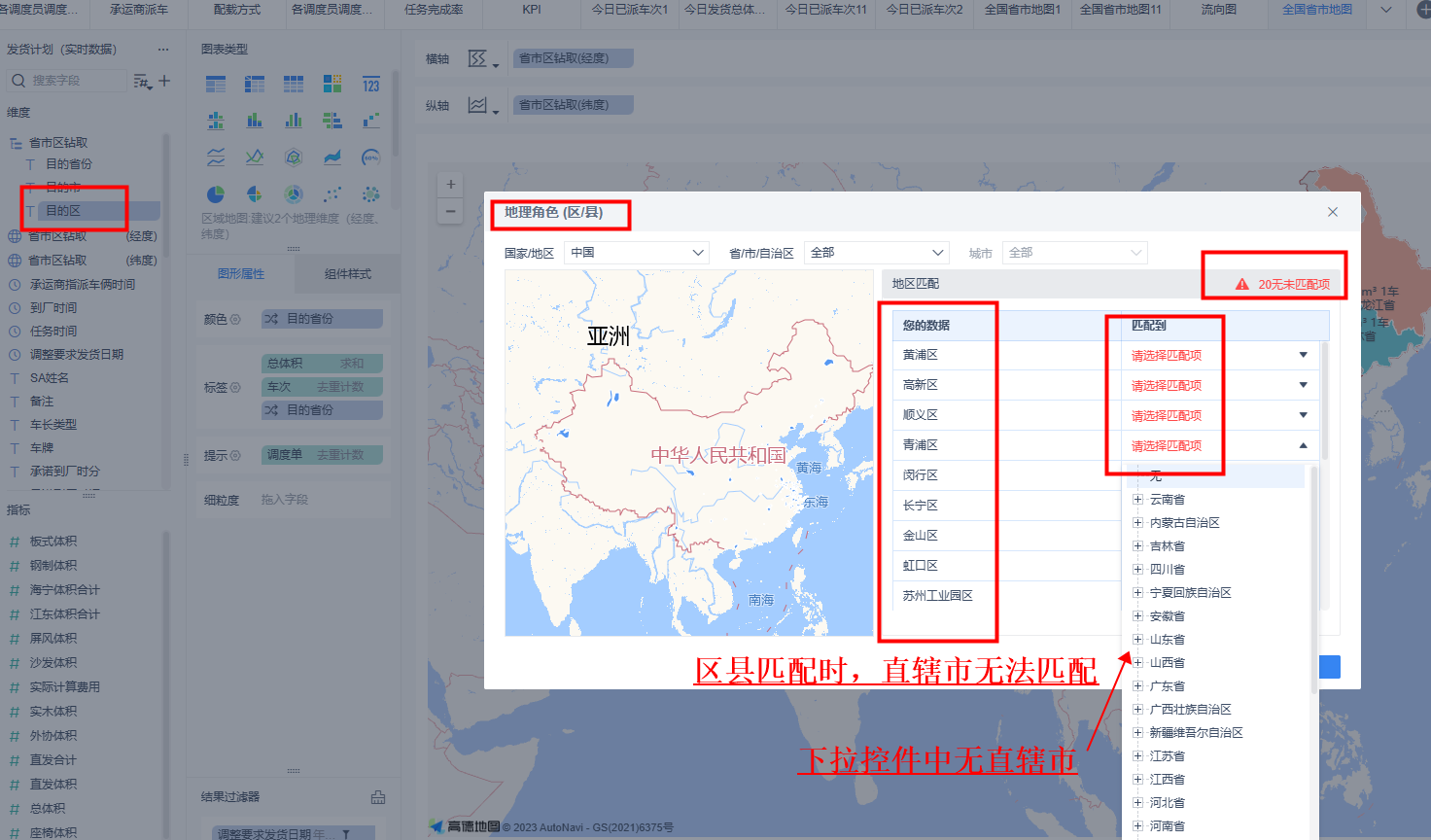The image size is (1431, 840).
Task: Select the 目的省份 dimension field
Action: 68,164
